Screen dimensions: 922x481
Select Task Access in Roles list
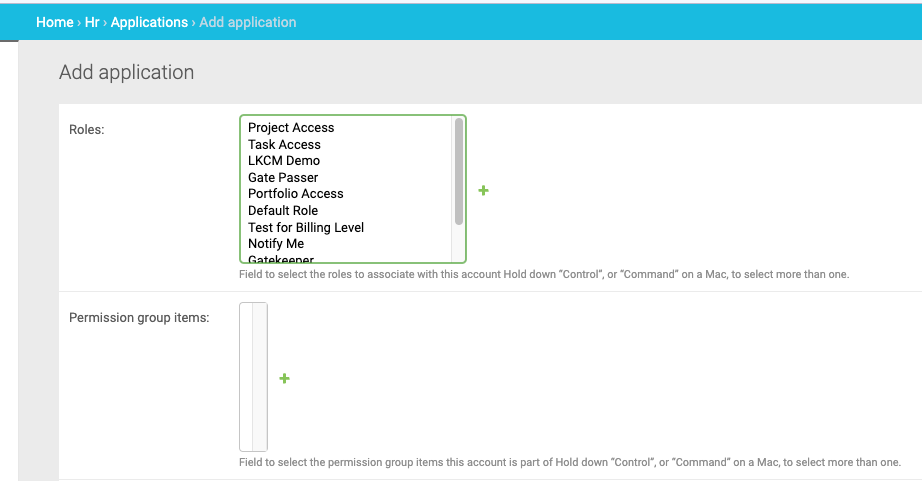(x=284, y=144)
